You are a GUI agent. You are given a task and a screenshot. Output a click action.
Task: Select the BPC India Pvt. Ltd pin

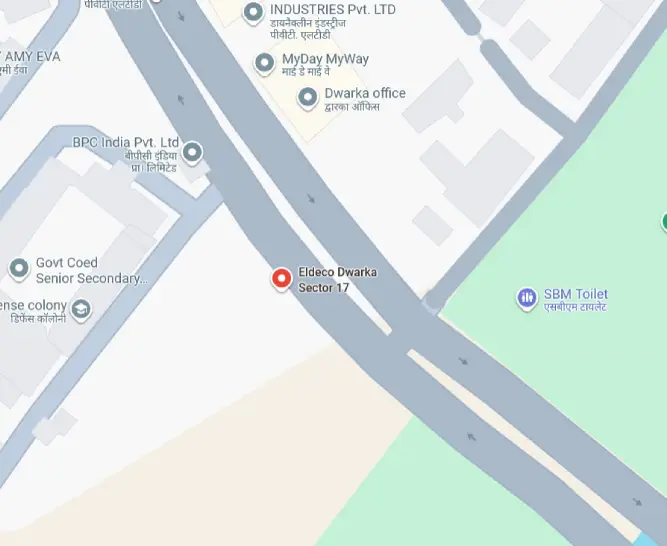(192, 152)
